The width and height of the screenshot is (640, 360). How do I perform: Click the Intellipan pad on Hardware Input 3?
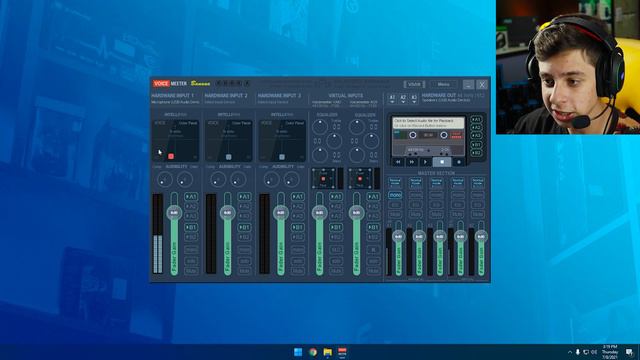(x=282, y=140)
